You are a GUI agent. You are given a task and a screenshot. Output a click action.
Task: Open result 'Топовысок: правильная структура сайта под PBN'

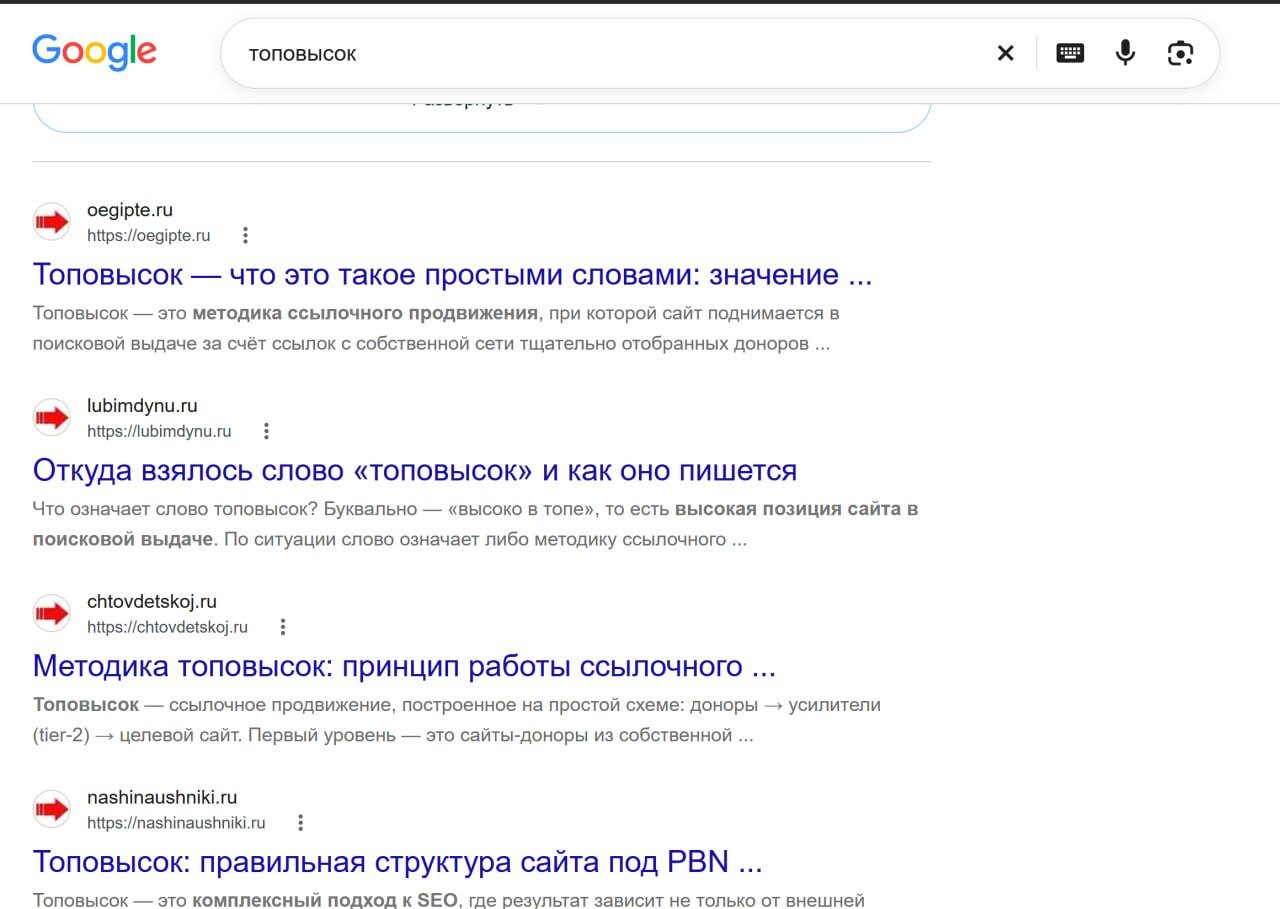click(x=398, y=862)
